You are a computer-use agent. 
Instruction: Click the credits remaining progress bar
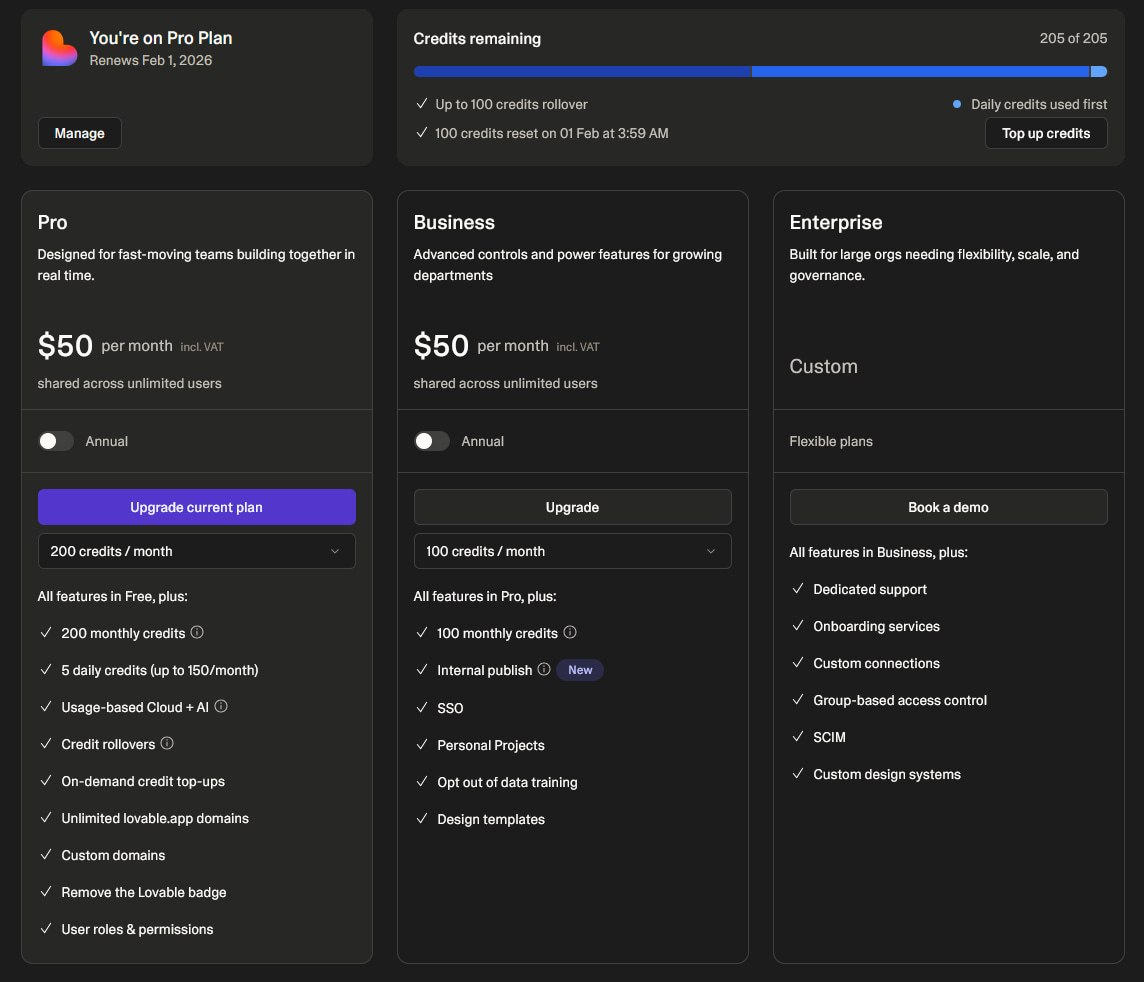(x=760, y=72)
